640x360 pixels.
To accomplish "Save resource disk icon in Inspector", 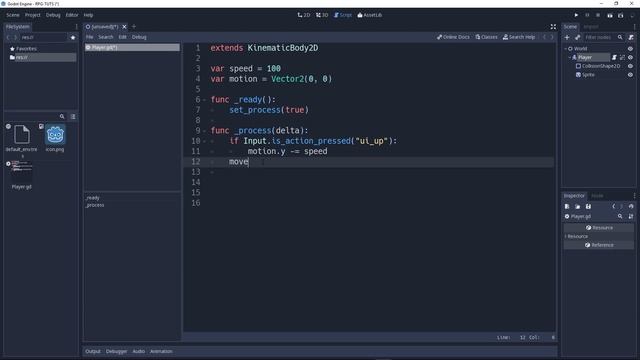I will (x=588, y=207).
